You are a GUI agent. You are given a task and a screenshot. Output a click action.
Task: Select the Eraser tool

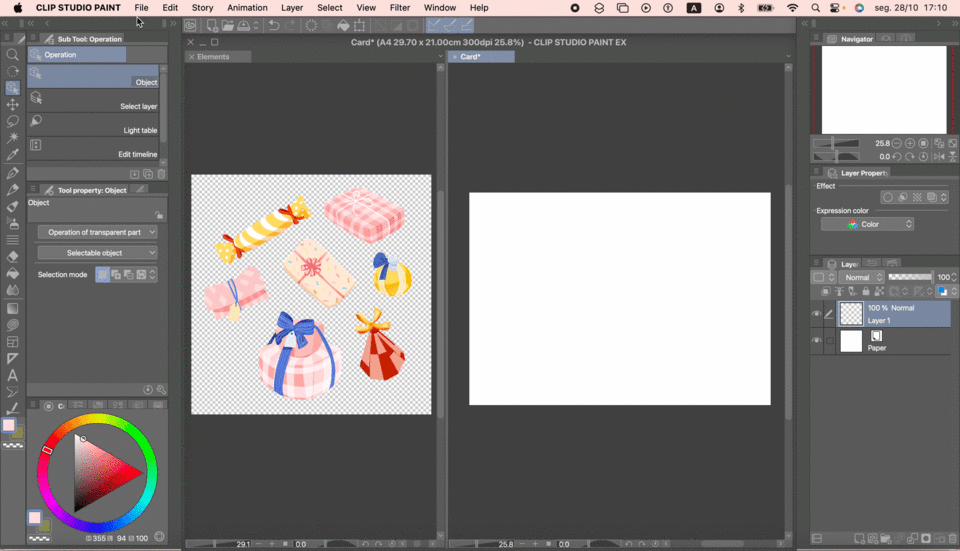(12, 256)
